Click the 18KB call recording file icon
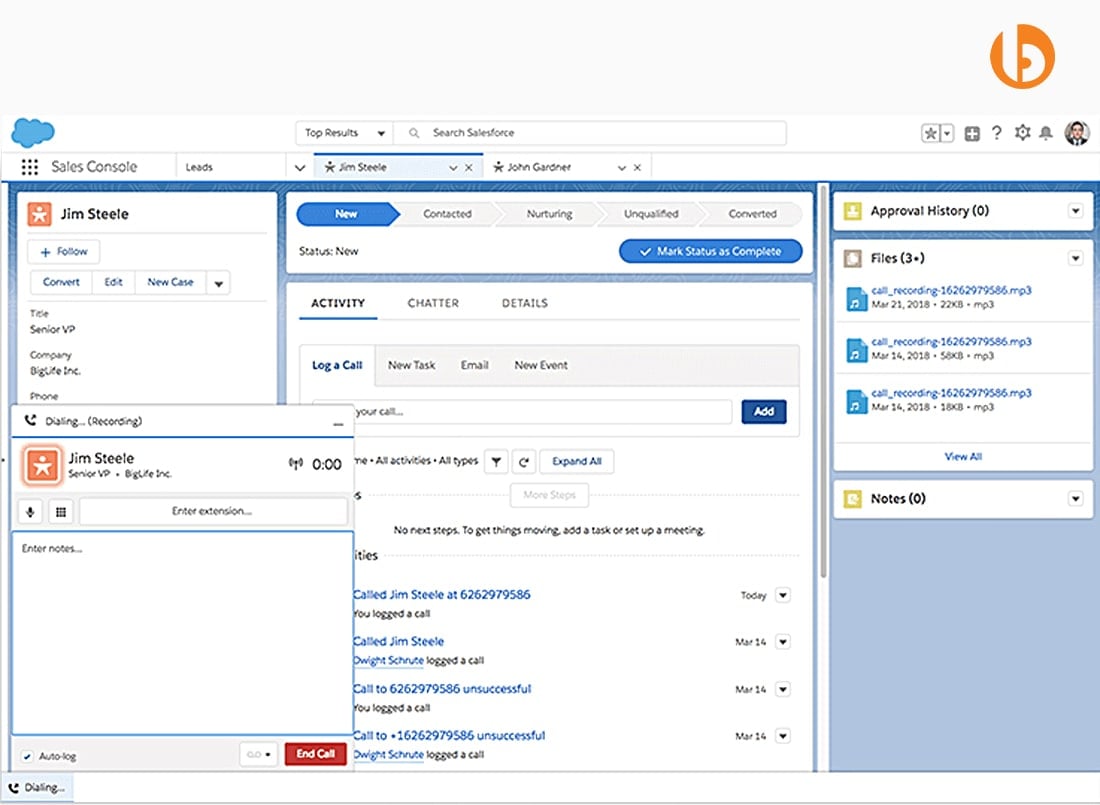The height and width of the screenshot is (805, 1100). pos(856,401)
